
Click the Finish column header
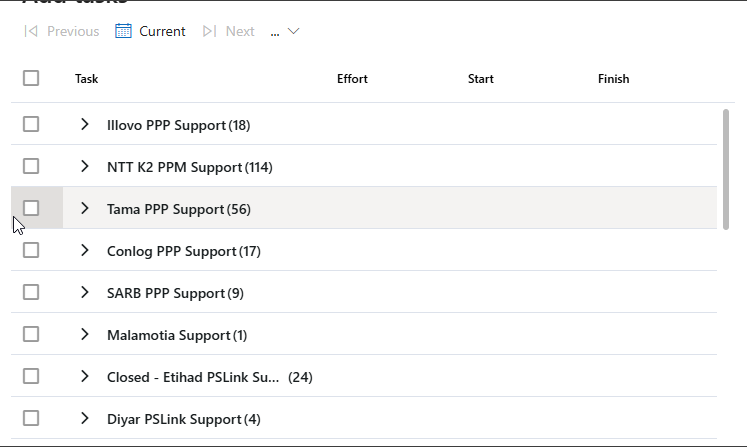click(x=613, y=79)
